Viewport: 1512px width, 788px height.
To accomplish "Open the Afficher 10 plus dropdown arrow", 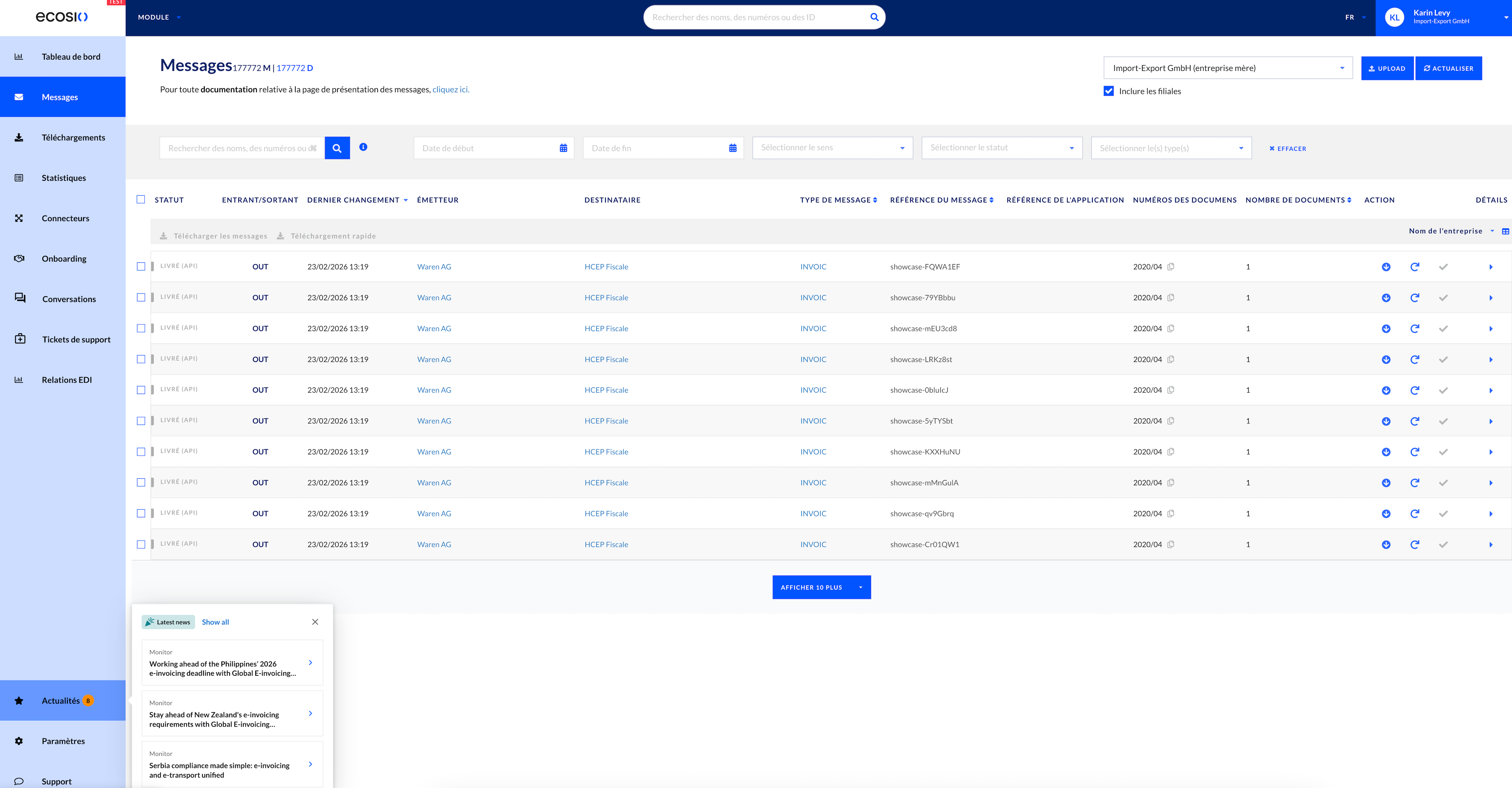I will [x=860, y=588].
